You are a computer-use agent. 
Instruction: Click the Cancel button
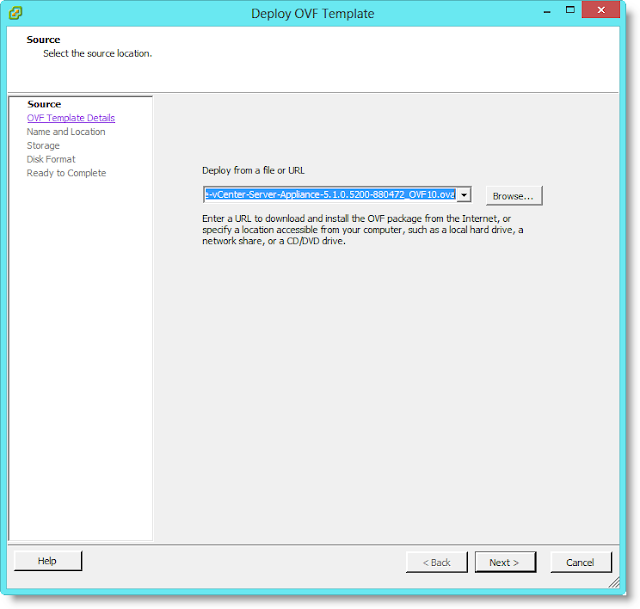580,562
